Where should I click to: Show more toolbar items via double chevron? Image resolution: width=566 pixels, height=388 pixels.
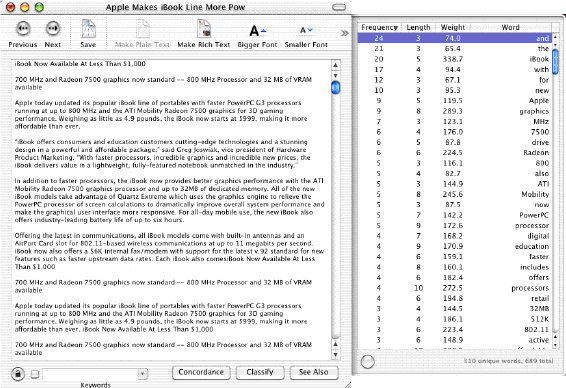pyautogui.click(x=345, y=33)
